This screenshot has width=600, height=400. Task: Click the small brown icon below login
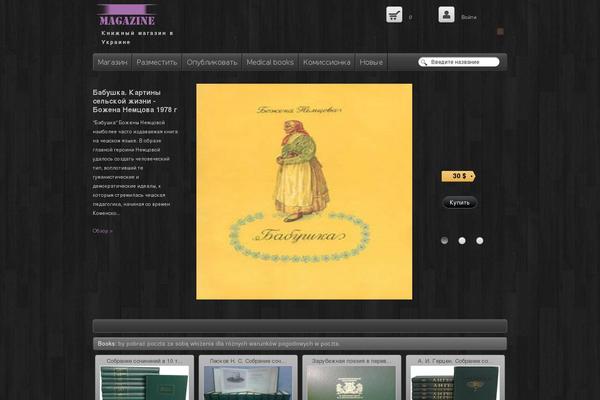[500, 31]
